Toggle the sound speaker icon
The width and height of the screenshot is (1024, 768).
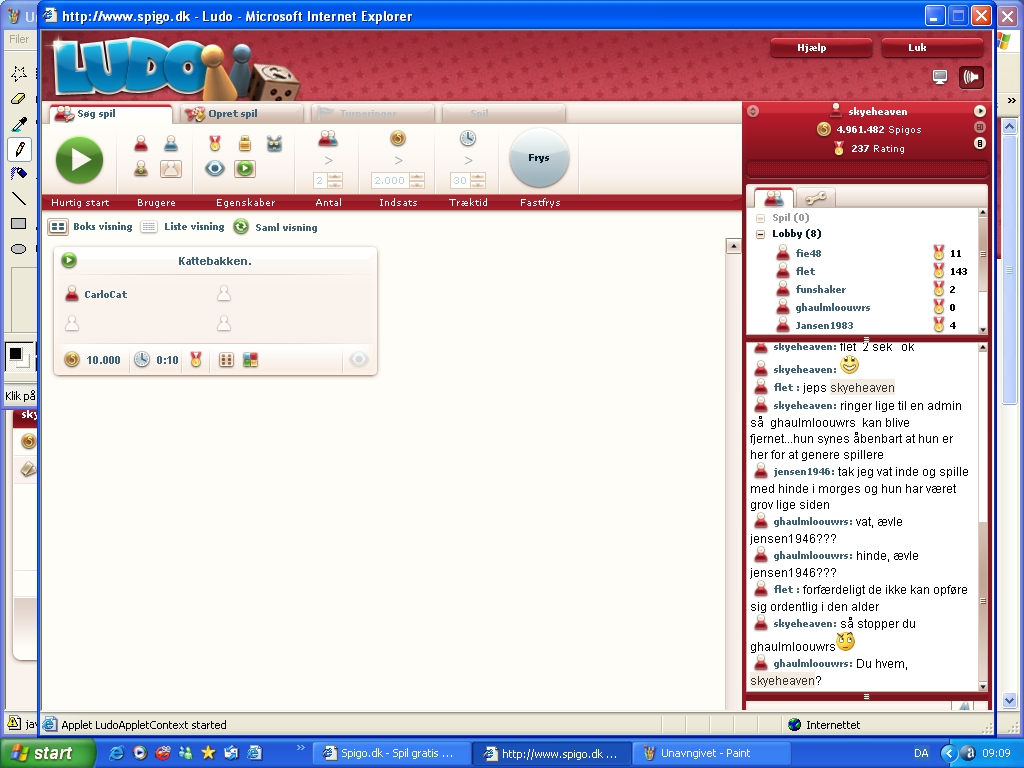tap(970, 77)
